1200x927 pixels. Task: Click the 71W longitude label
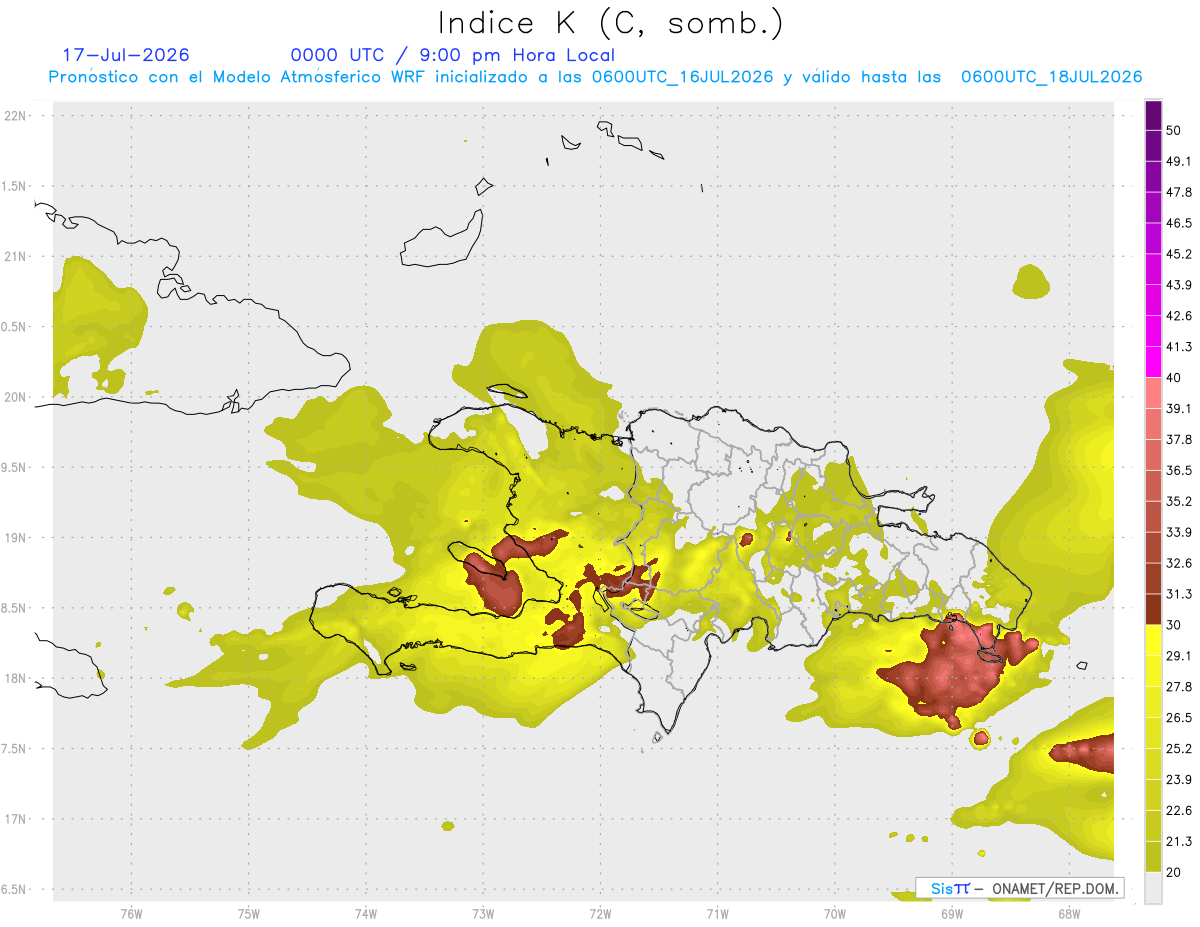[717, 914]
